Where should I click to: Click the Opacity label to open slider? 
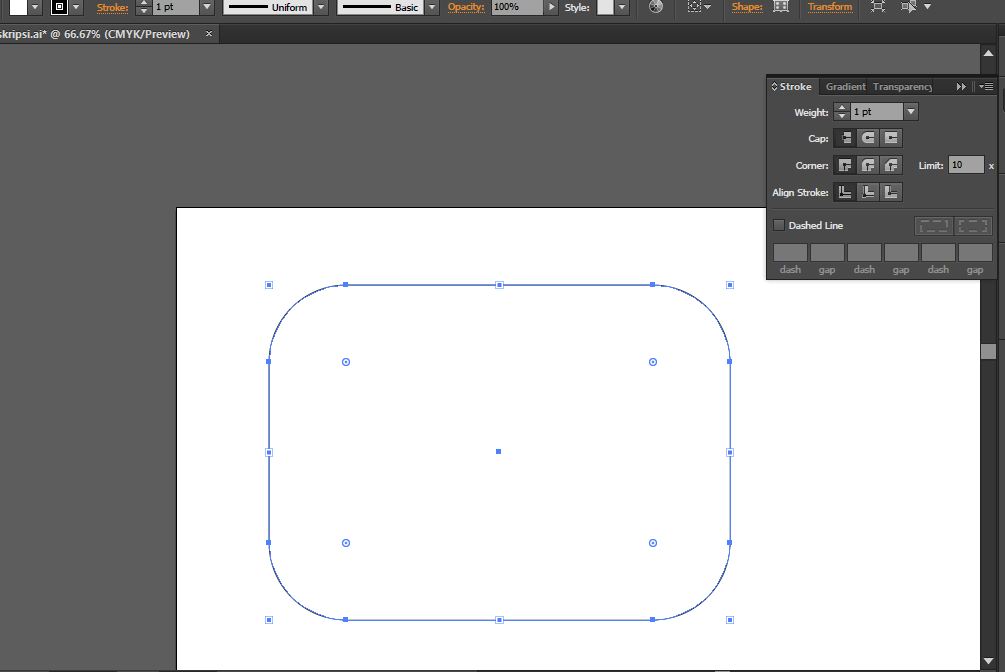point(465,8)
